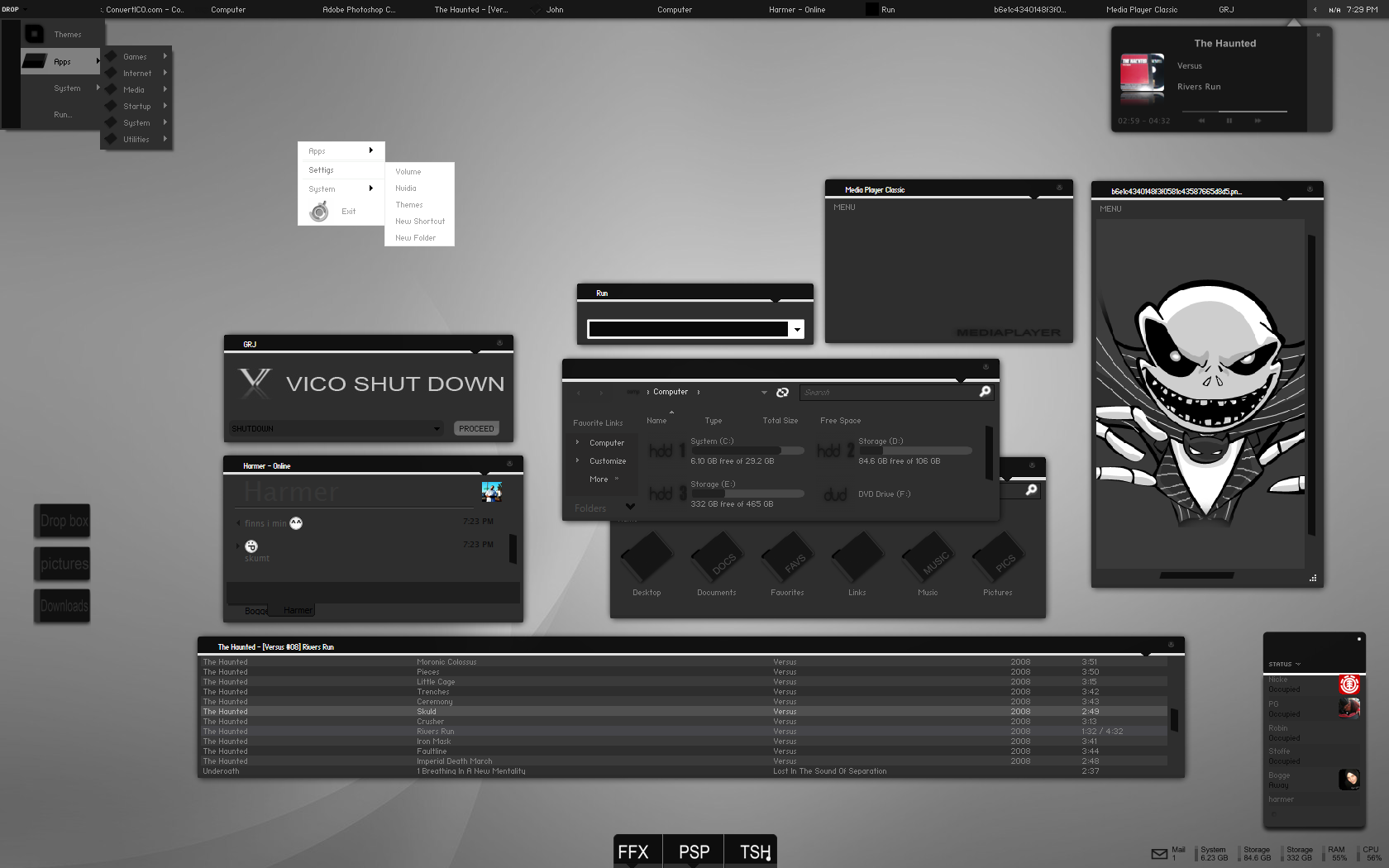Open the Downloads desktop shortcut
Image resolution: width=1389 pixels, height=868 pixels.
click(62, 606)
